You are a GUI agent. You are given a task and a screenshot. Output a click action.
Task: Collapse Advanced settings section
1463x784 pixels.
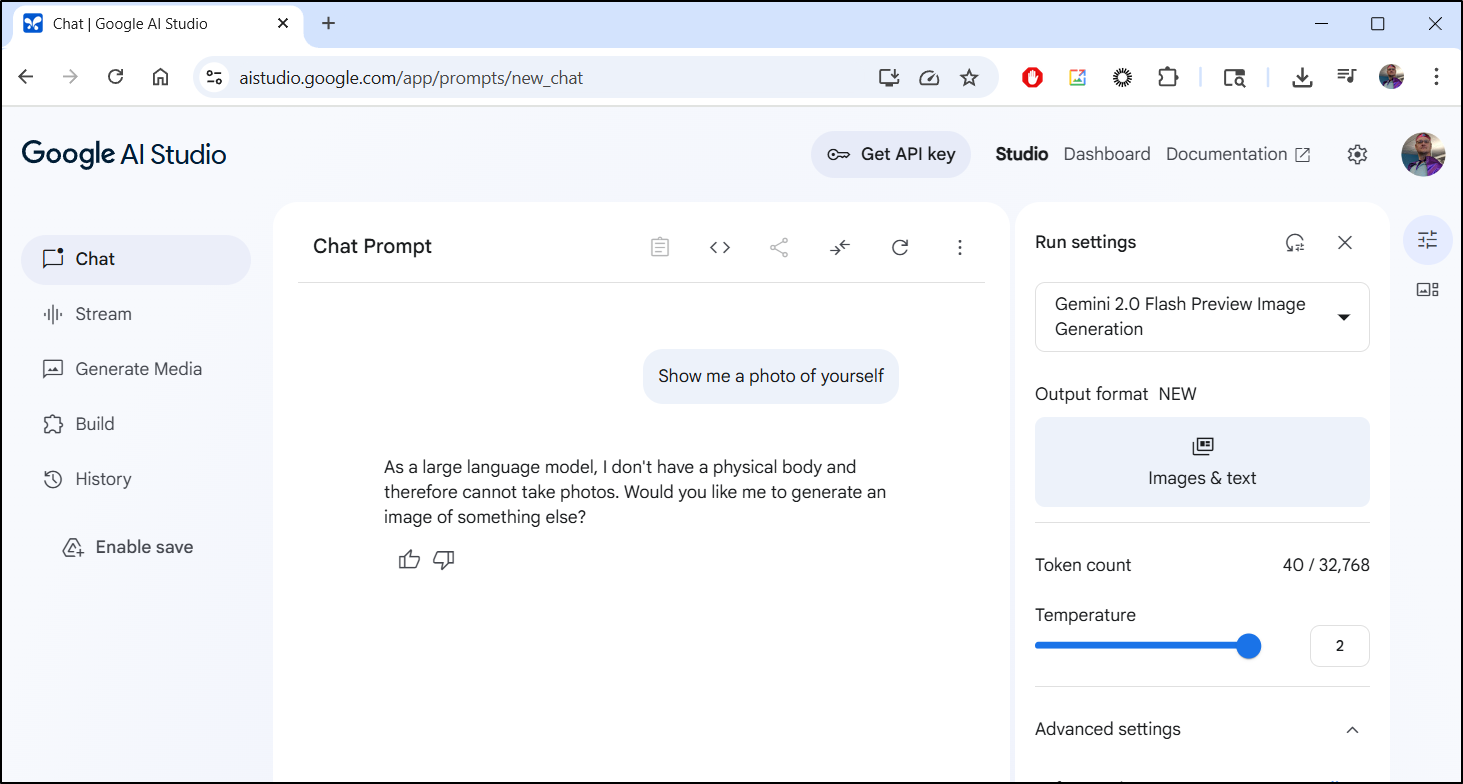(1352, 730)
